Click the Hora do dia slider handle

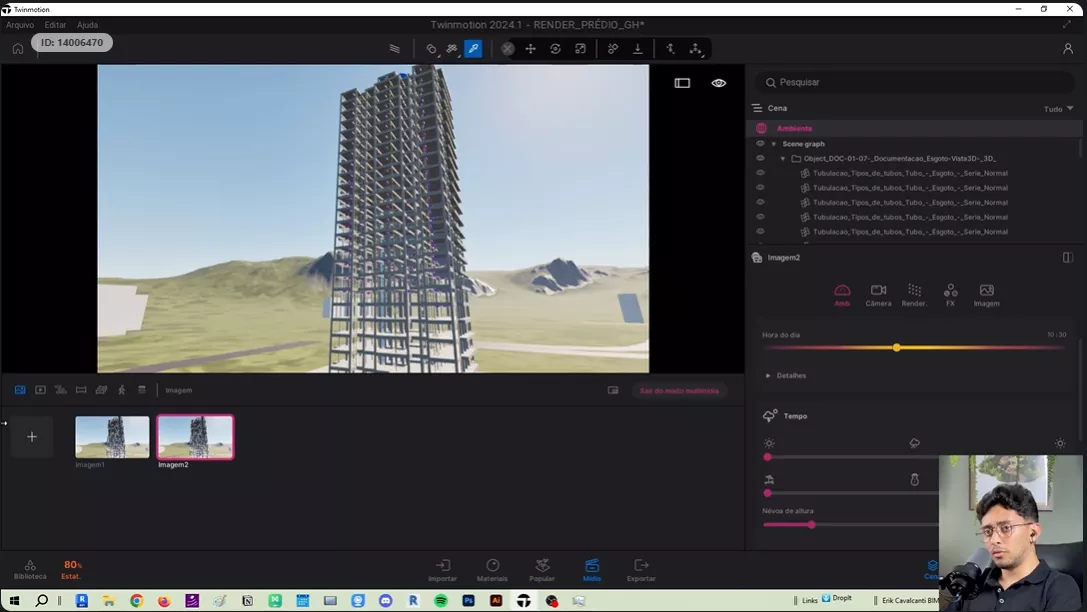click(x=896, y=348)
